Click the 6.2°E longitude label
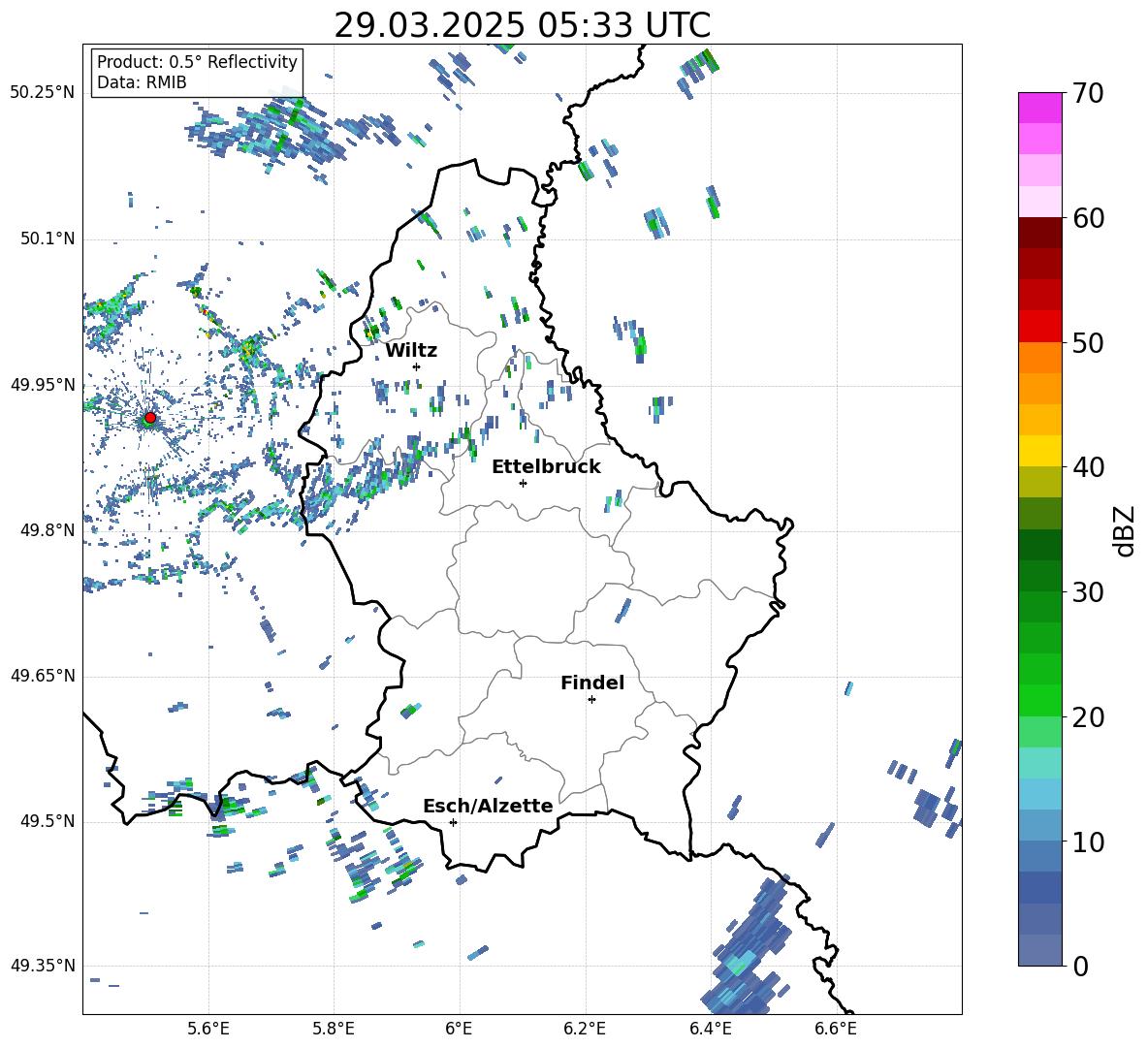This screenshot has width=1148, height=1048. pos(585,1029)
